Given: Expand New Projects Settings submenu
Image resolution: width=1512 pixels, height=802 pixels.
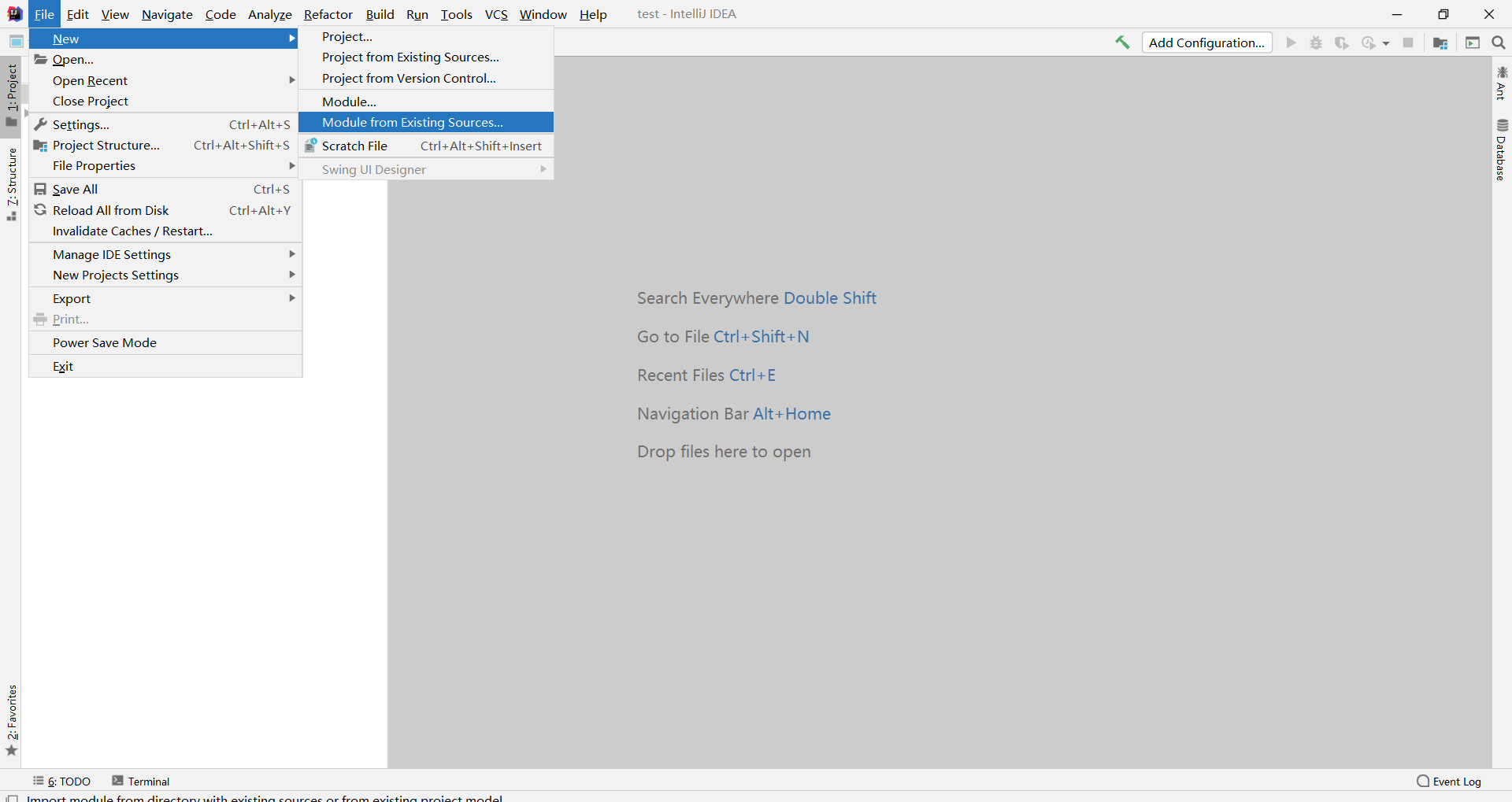Looking at the screenshot, I should point(165,275).
